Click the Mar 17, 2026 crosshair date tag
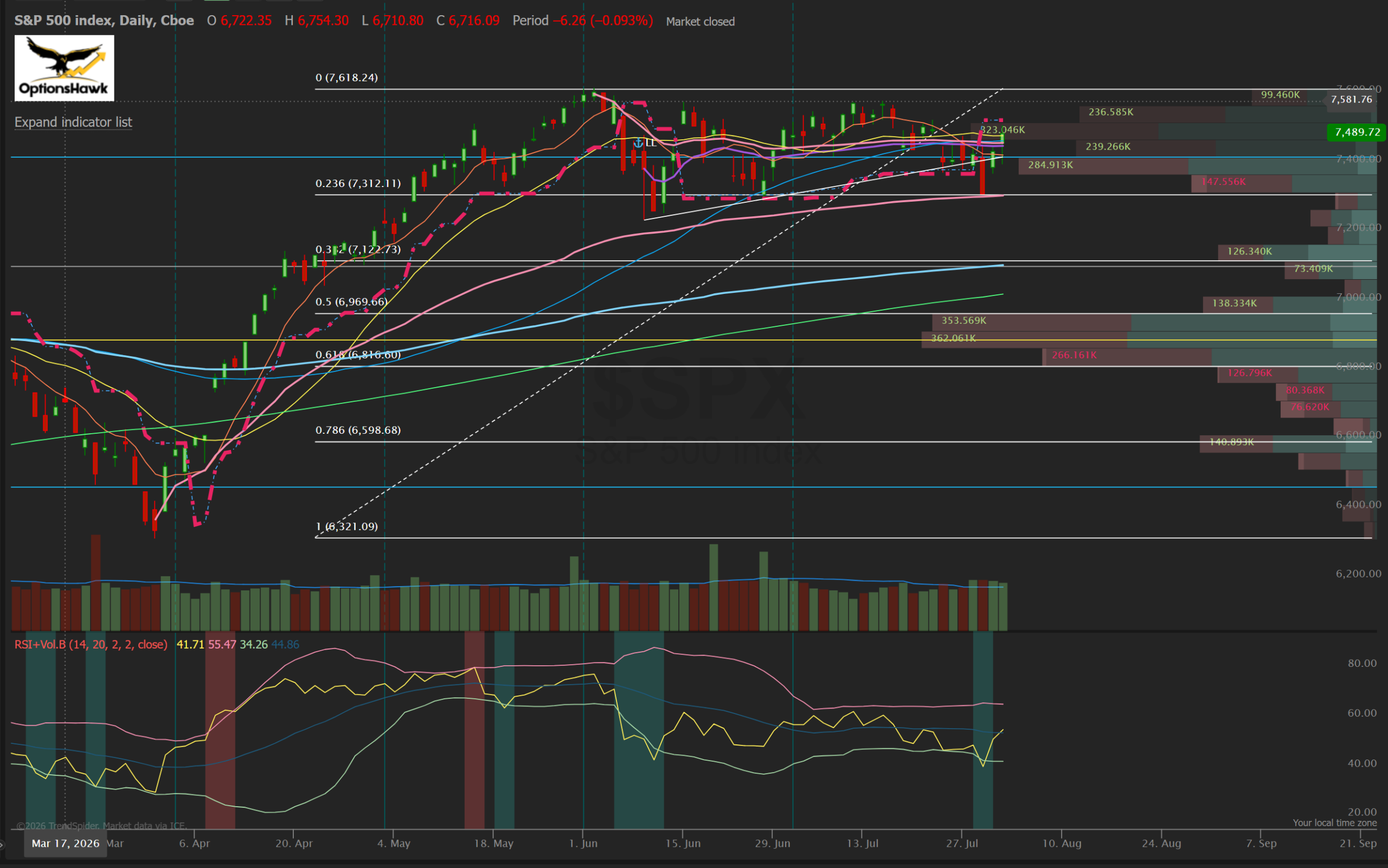This screenshot has width=1388, height=868. point(66,843)
